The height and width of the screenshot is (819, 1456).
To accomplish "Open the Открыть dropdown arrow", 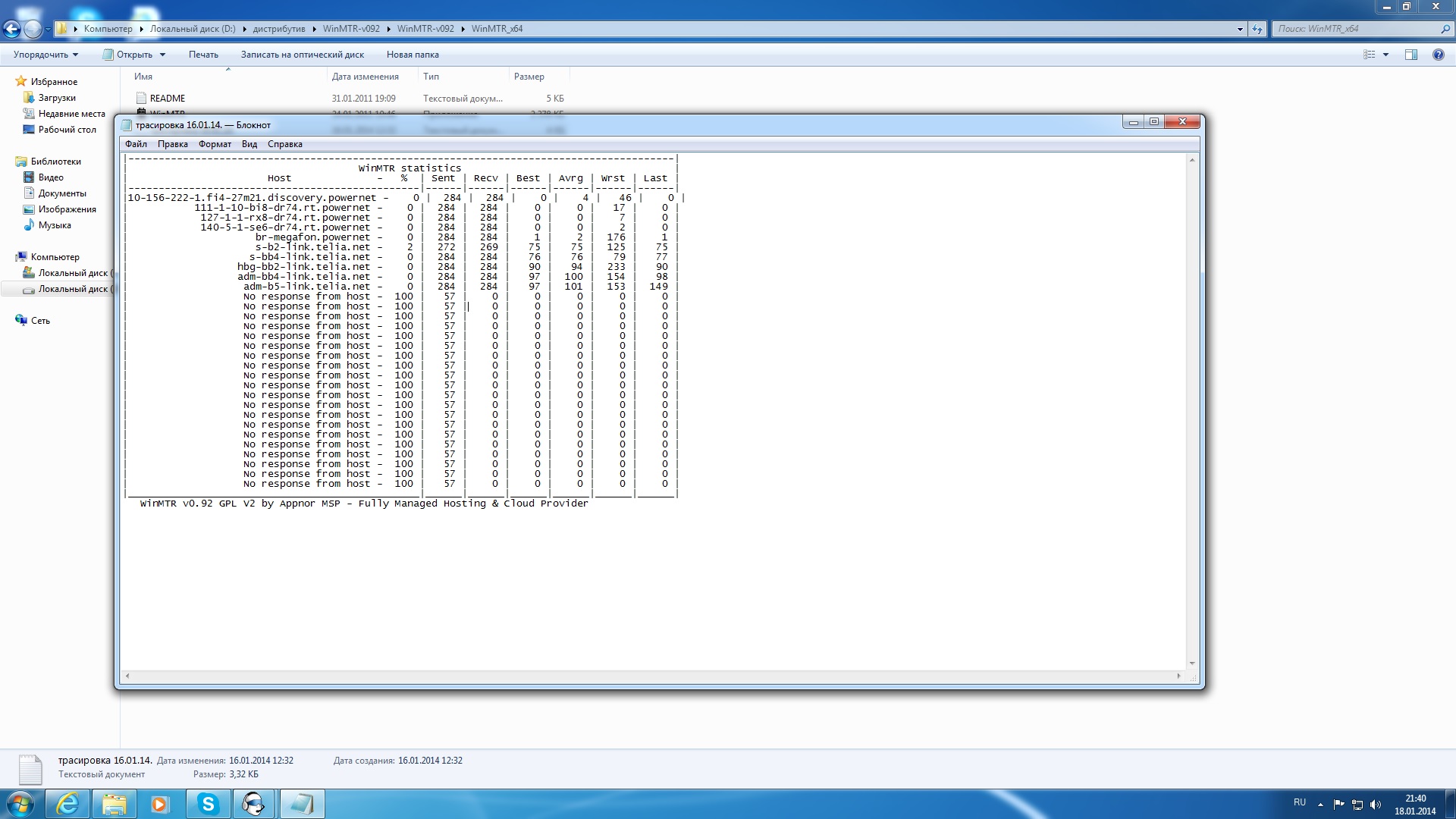I will [x=162, y=55].
